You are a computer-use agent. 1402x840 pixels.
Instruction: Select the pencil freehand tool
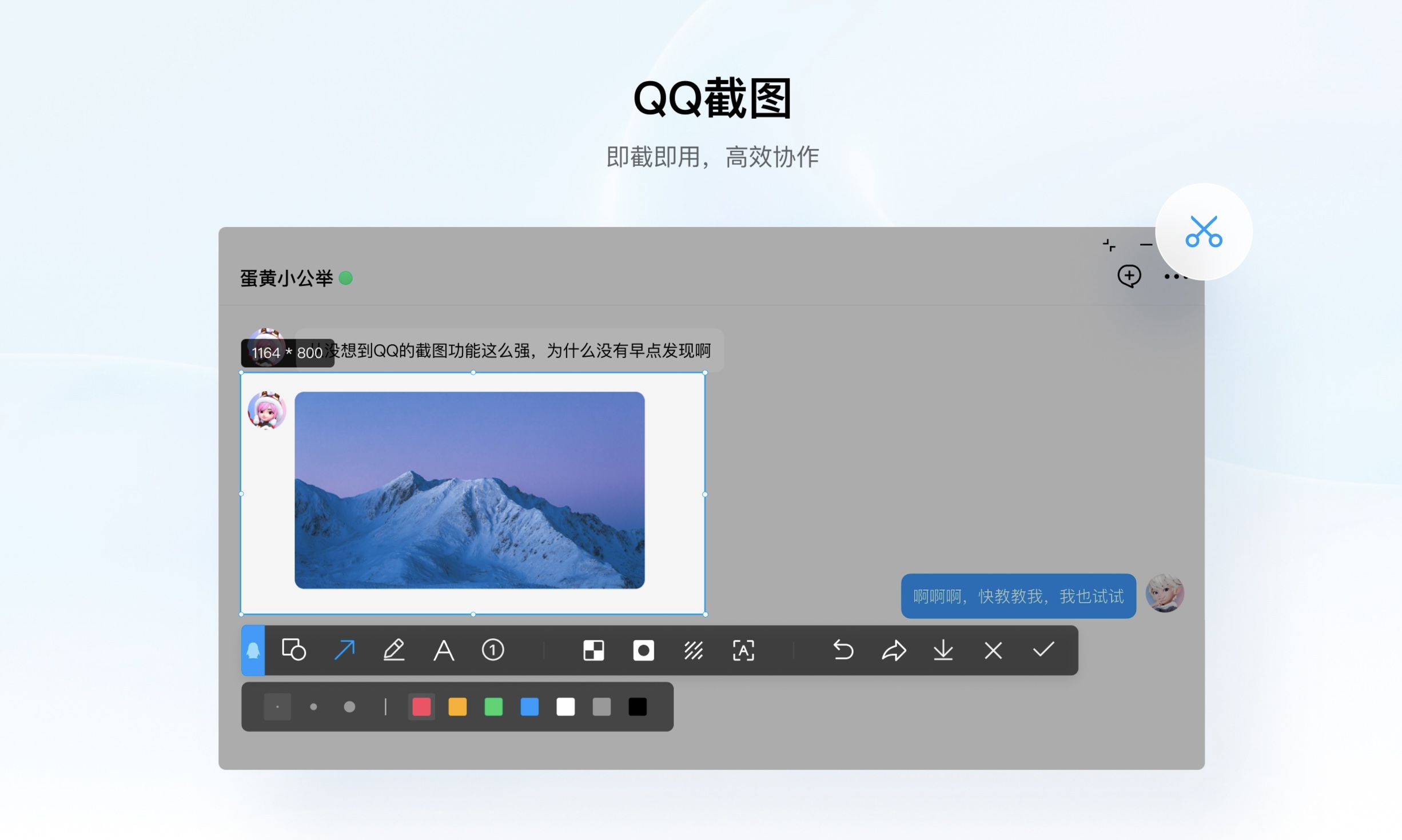394,650
